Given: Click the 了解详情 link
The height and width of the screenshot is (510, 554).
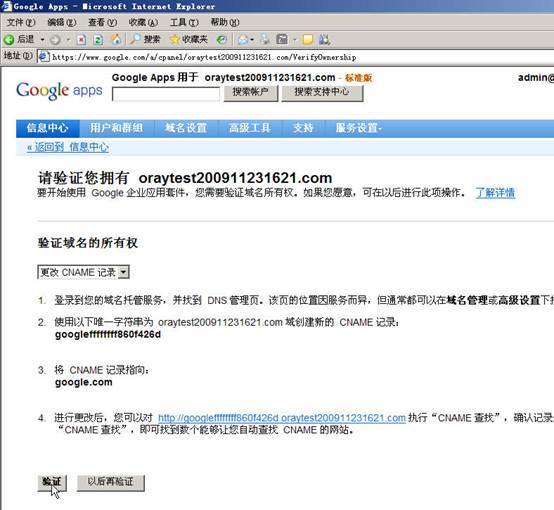Looking at the screenshot, I should point(495,193).
